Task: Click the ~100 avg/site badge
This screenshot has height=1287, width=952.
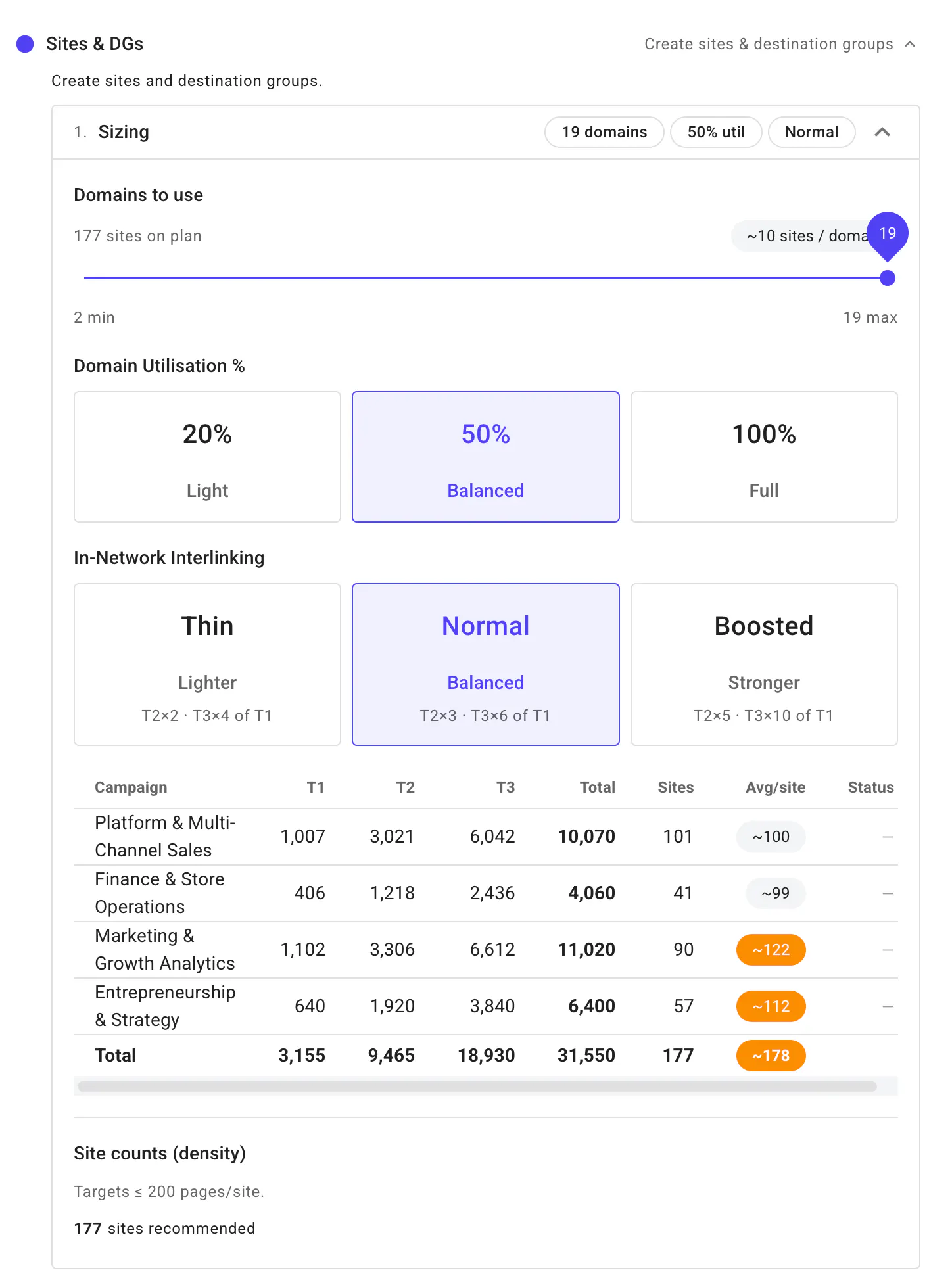Action: [771, 837]
